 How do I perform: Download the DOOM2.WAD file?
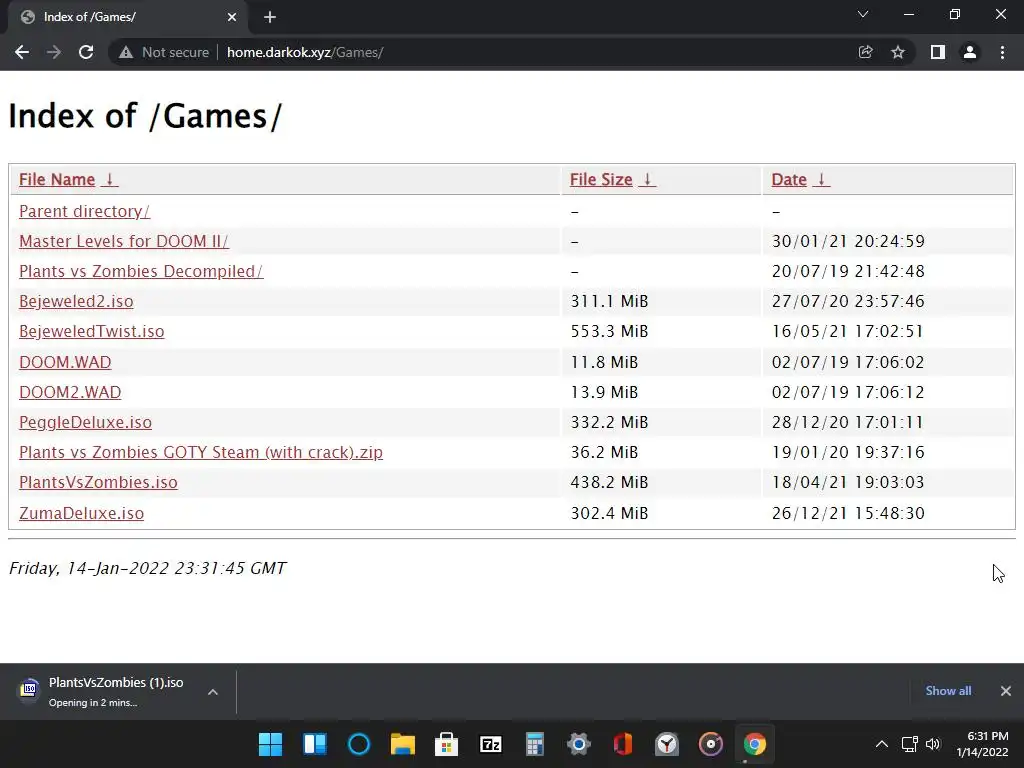point(70,392)
